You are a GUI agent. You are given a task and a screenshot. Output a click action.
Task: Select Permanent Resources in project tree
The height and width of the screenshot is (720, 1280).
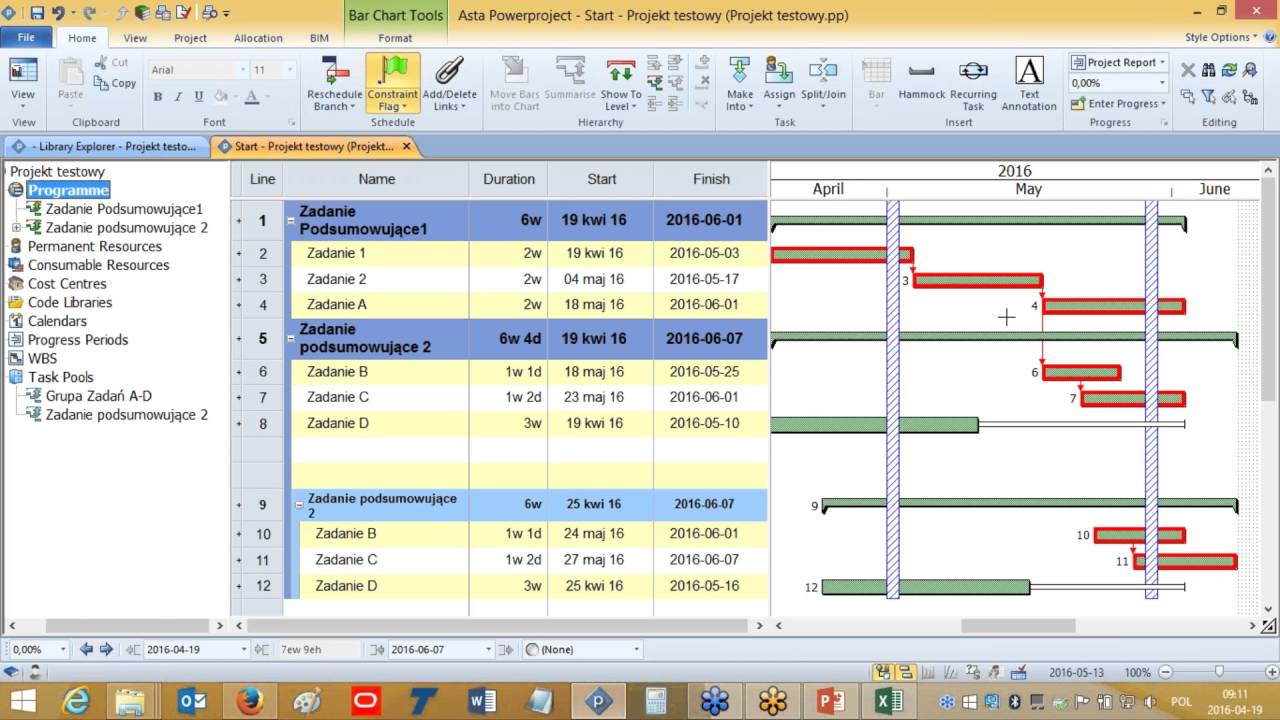point(94,246)
